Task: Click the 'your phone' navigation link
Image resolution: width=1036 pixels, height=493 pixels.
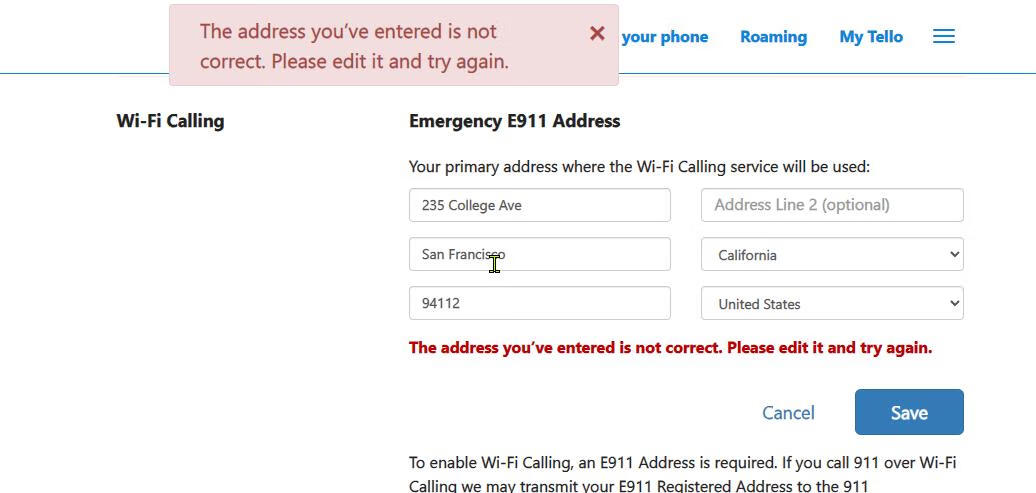Action: pos(664,37)
